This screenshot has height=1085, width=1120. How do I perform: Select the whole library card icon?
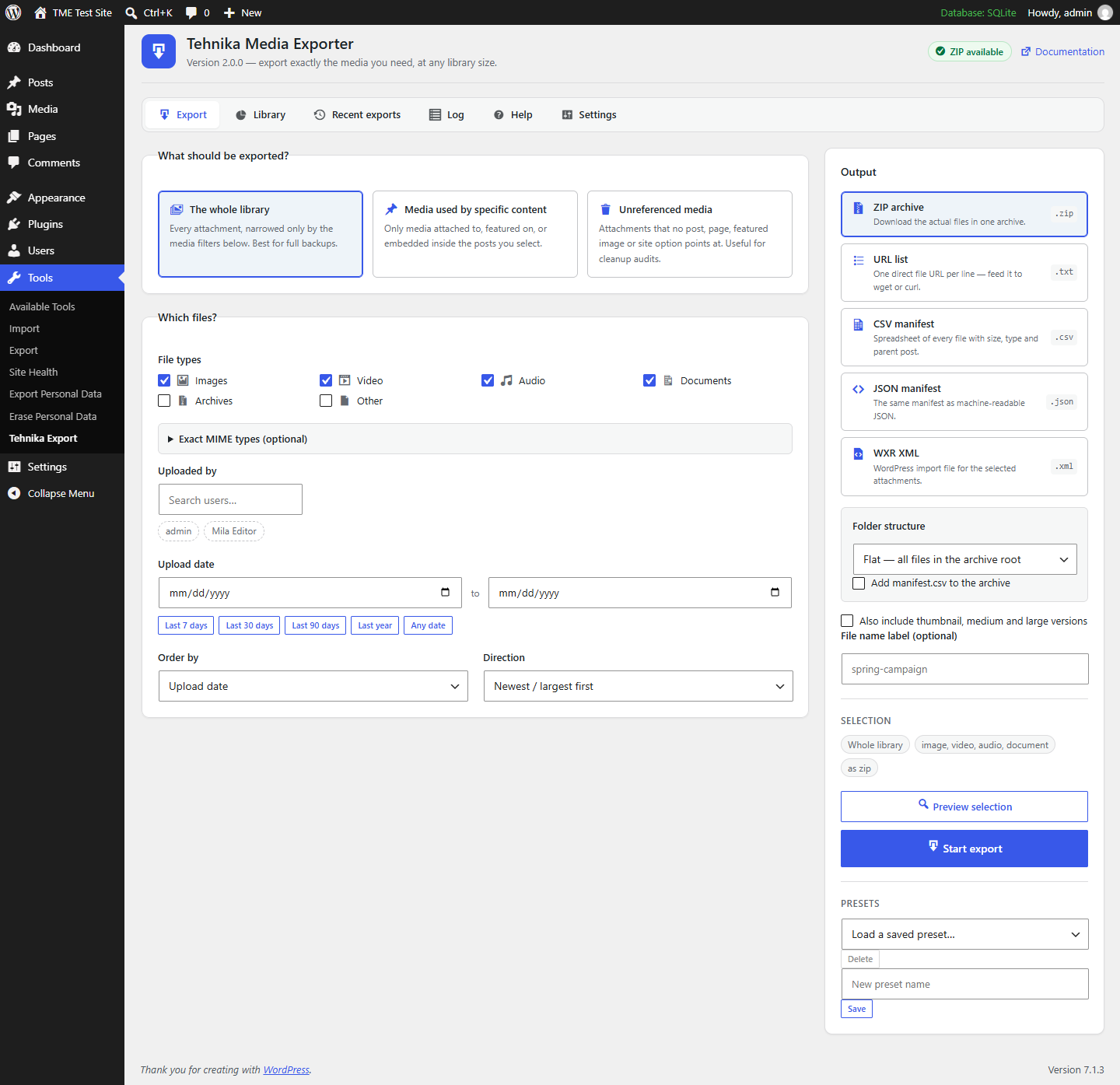177,209
